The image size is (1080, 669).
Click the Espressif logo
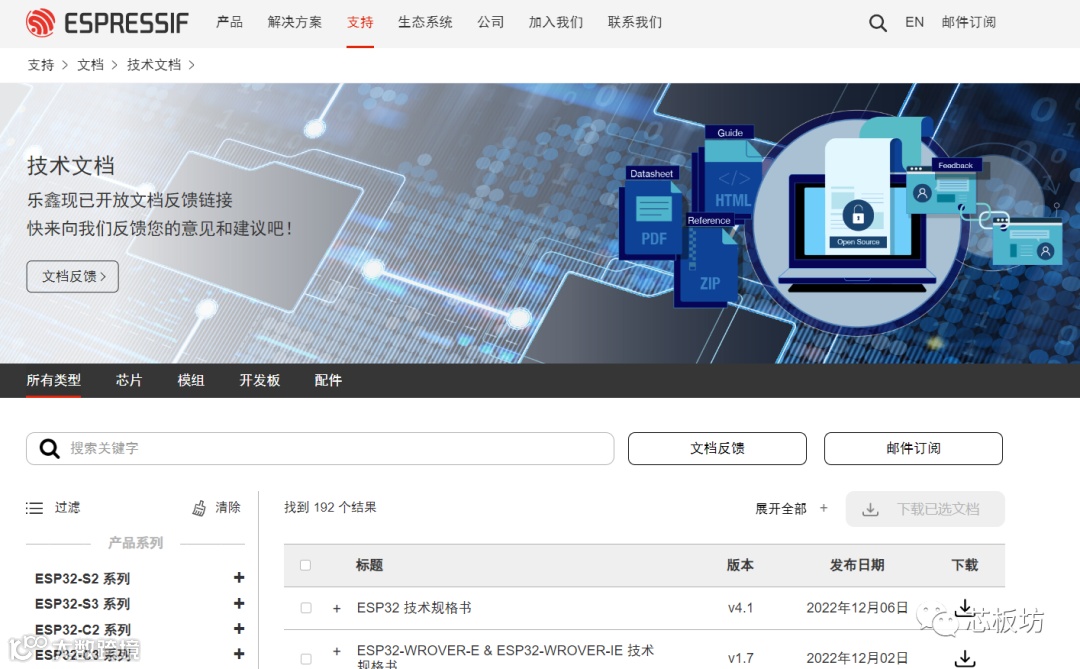coord(107,23)
